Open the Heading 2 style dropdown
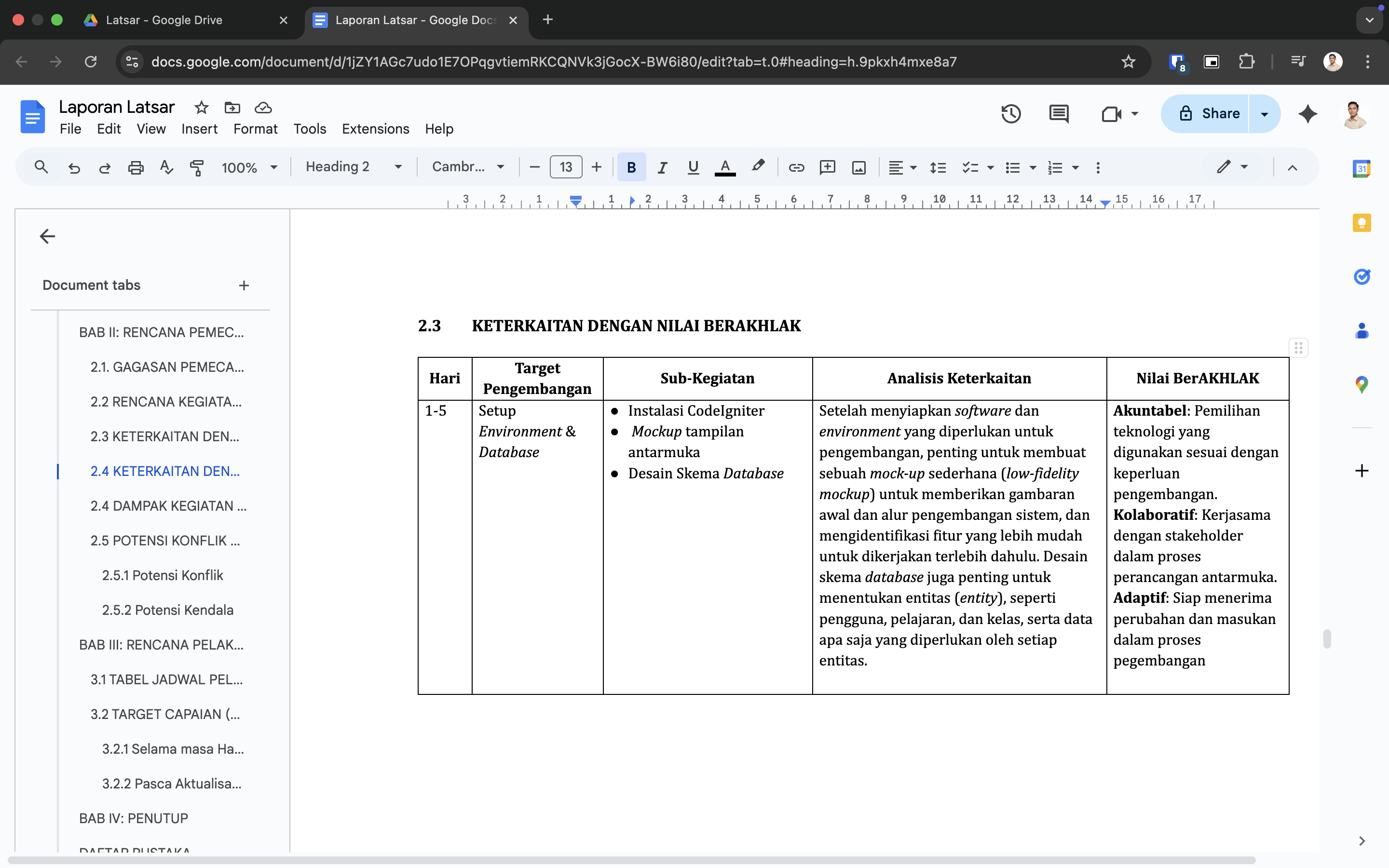Image resolution: width=1389 pixels, height=868 pixels. click(x=353, y=167)
